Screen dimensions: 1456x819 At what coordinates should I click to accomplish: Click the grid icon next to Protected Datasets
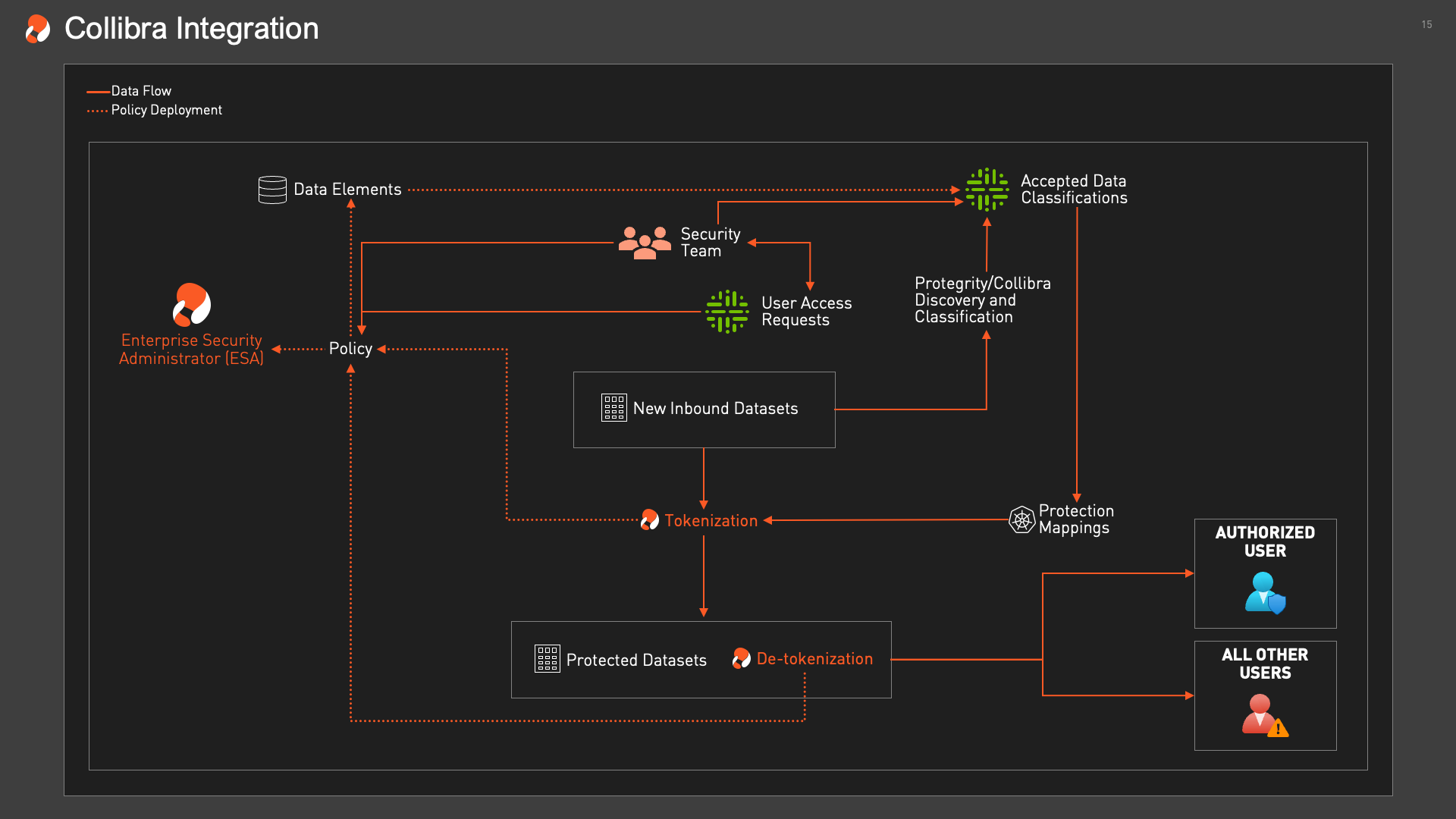pyautogui.click(x=547, y=659)
